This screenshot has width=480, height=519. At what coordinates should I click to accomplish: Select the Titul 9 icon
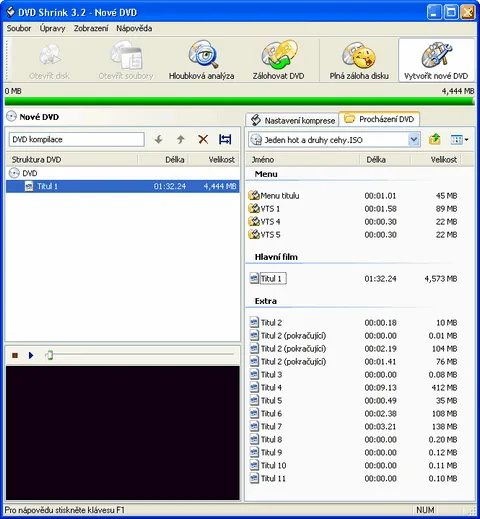(x=254, y=452)
